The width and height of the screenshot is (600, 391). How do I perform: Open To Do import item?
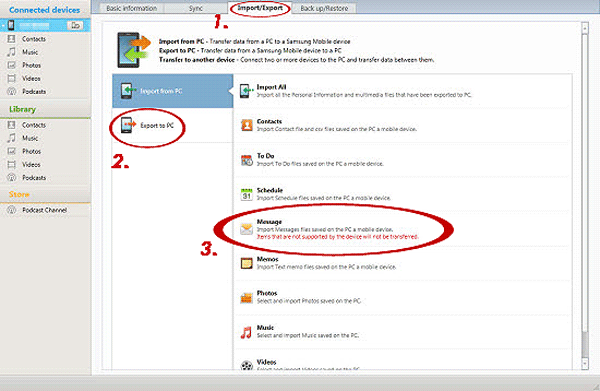coord(403,160)
